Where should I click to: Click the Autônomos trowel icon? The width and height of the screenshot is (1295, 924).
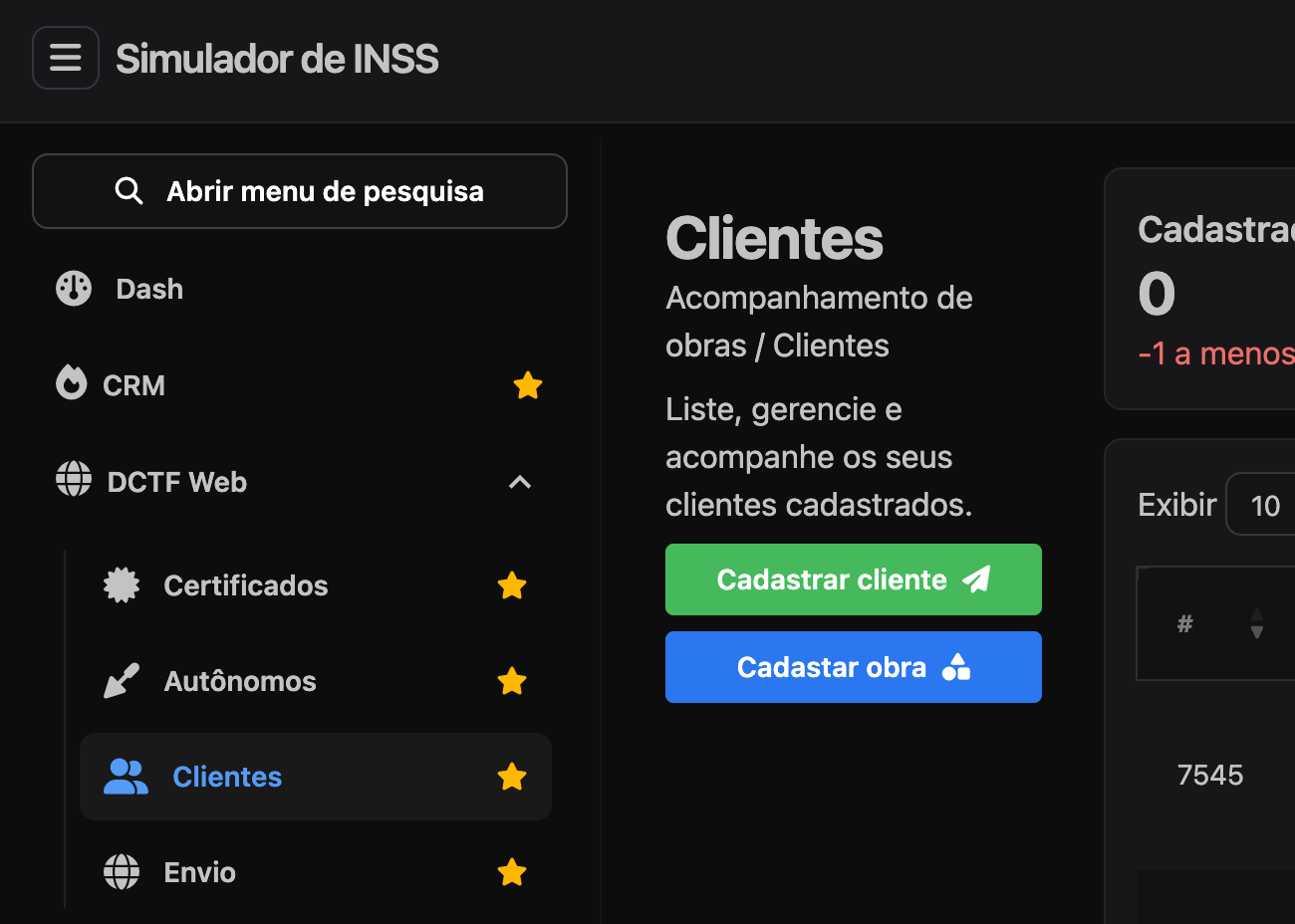click(x=122, y=681)
